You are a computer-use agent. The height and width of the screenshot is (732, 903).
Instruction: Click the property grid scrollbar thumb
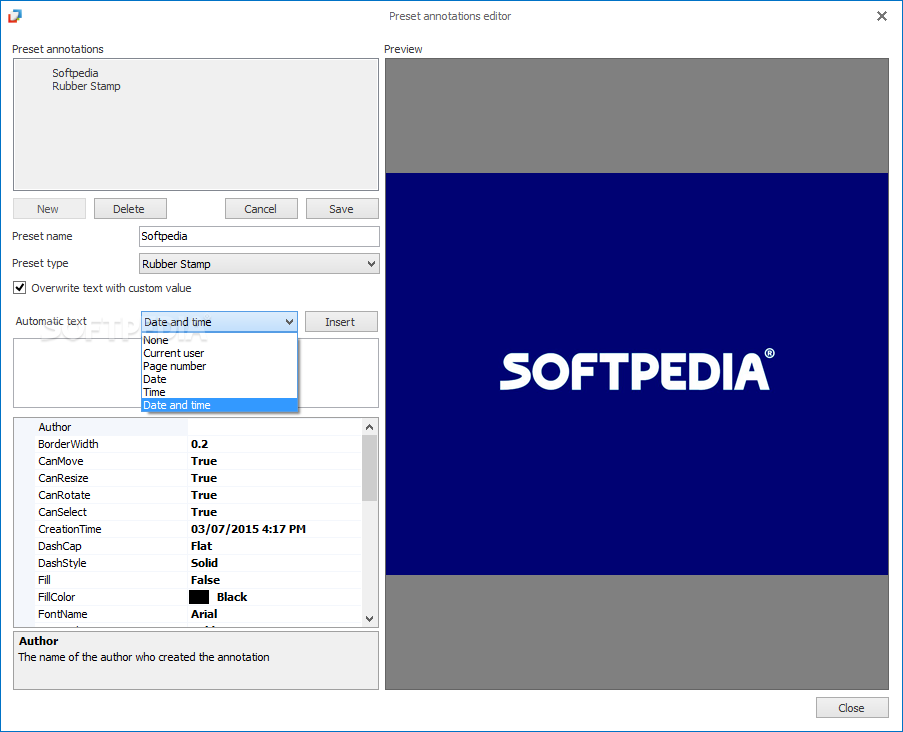(370, 468)
